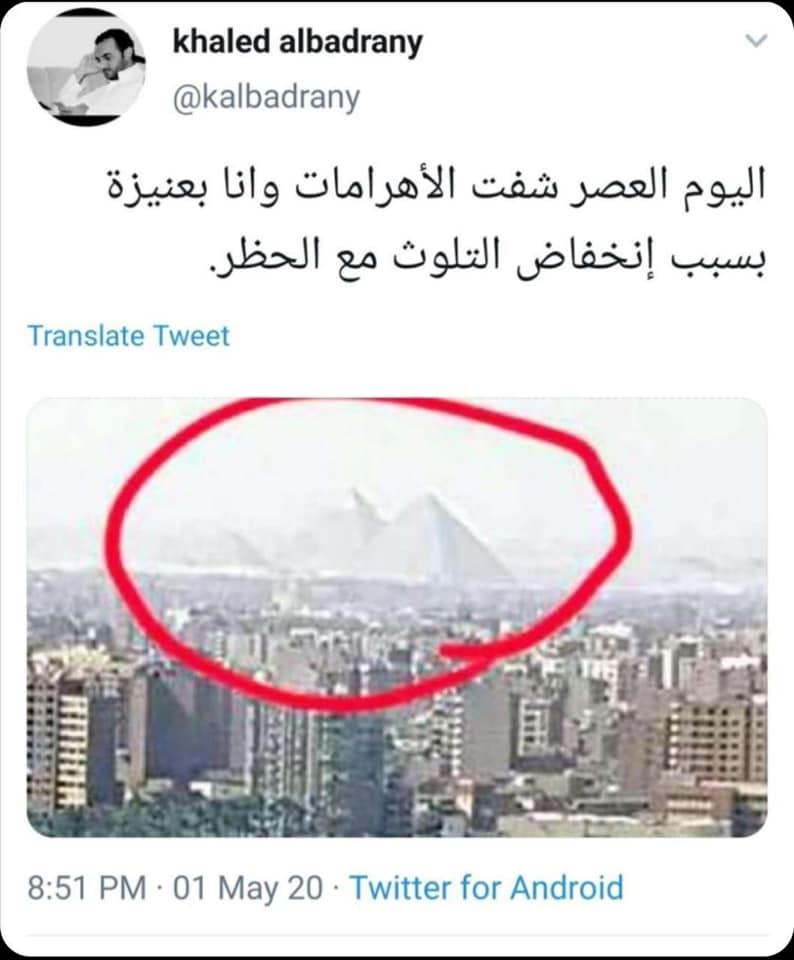Click the 01 May 20 date
This screenshot has width=794, height=960.
coord(248,888)
